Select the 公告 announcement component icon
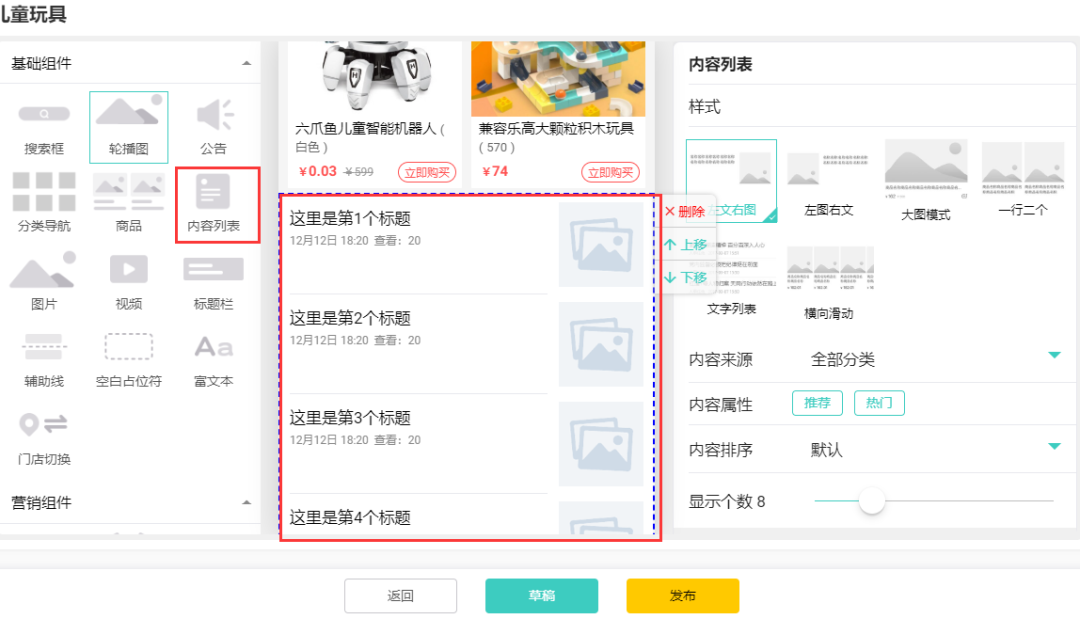This screenshot has height=619, width=1080. pos(213,120)
